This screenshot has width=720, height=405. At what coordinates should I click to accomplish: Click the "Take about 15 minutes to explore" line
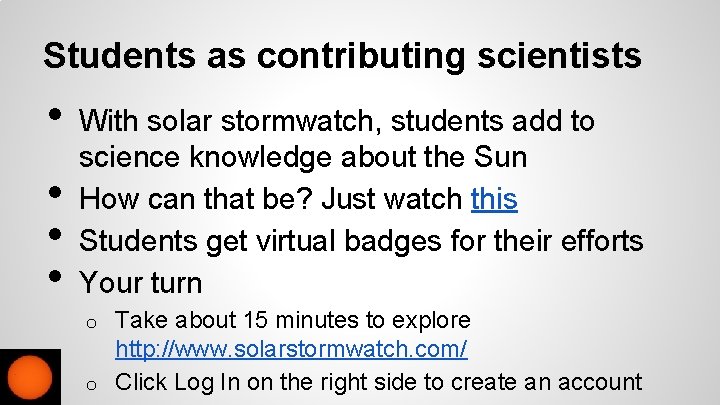tap(293, 321)
